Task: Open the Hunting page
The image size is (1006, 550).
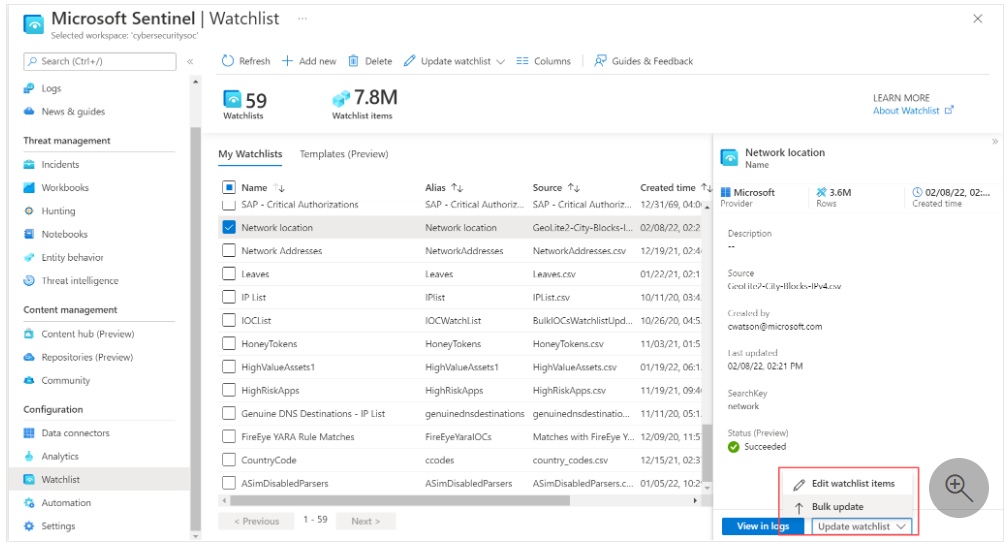Action: [58, 211]
